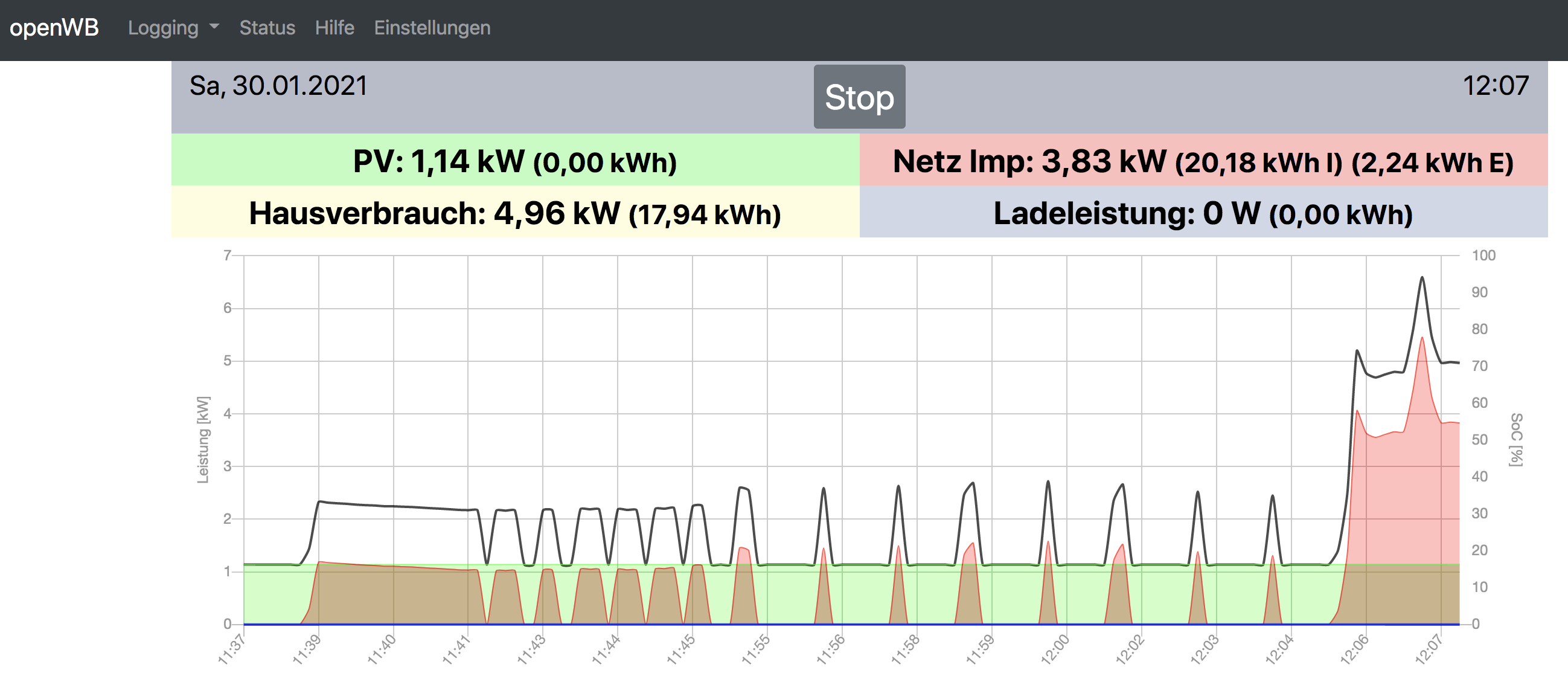Select the Ladeleistung charging panel

1203,213
